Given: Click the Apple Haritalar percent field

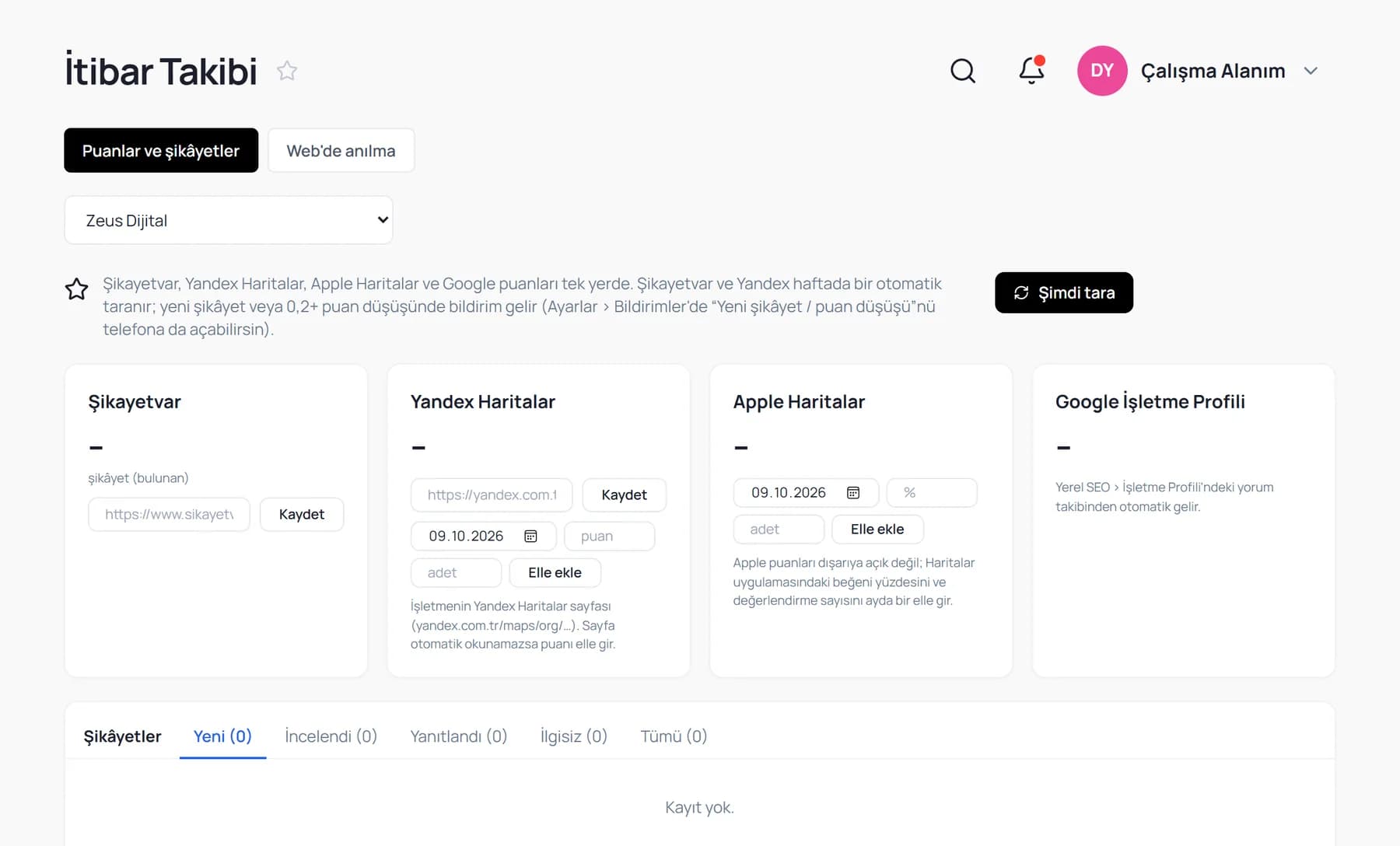Looking at the screenshot, I should (x=932, y=493).
